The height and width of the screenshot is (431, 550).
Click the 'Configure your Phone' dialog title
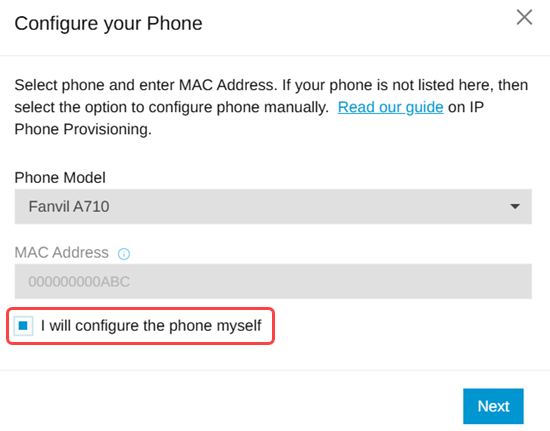point(108,23)
